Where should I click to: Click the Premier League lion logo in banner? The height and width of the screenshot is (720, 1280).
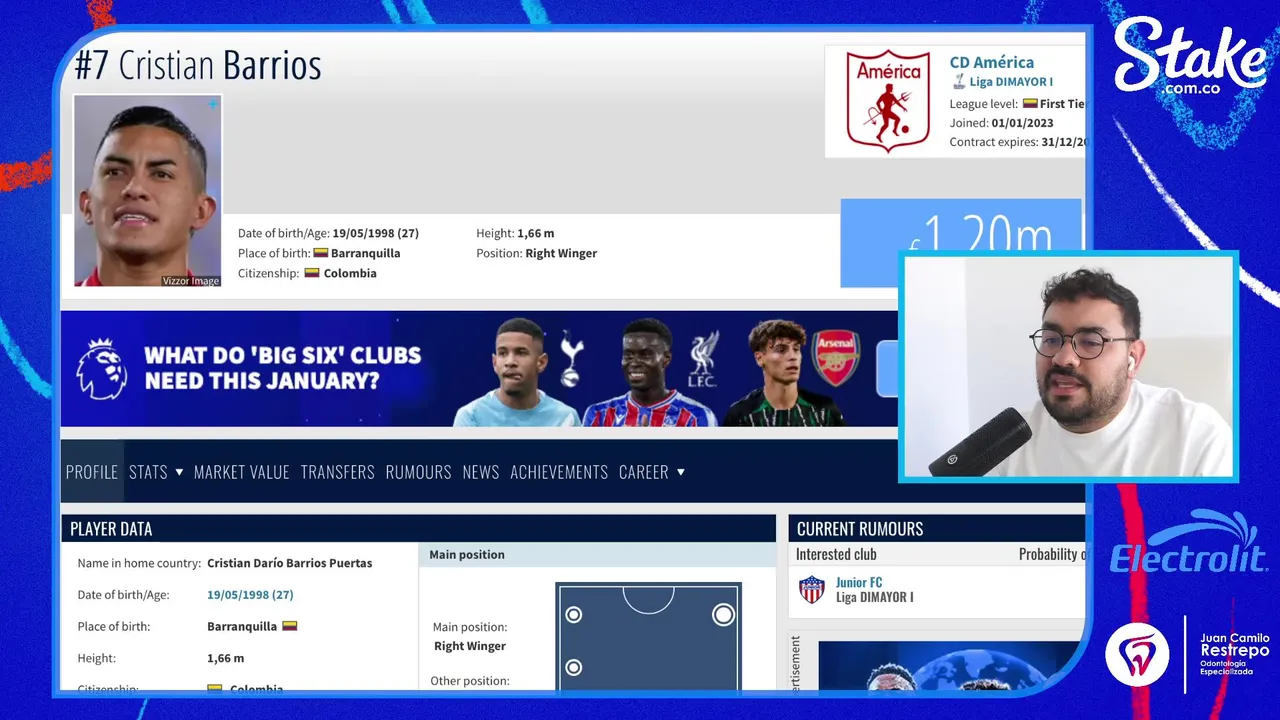click(x=101, y=368)
